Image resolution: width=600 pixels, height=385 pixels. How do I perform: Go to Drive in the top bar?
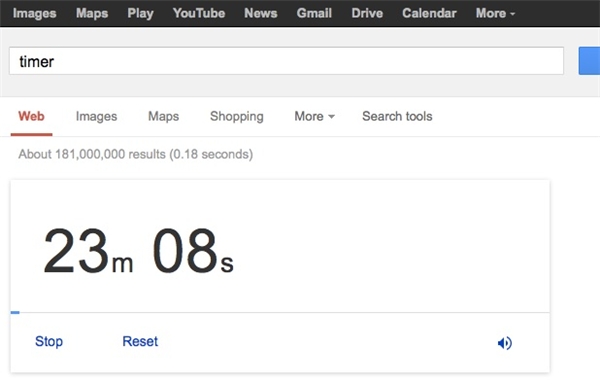[x=367, y=13]
